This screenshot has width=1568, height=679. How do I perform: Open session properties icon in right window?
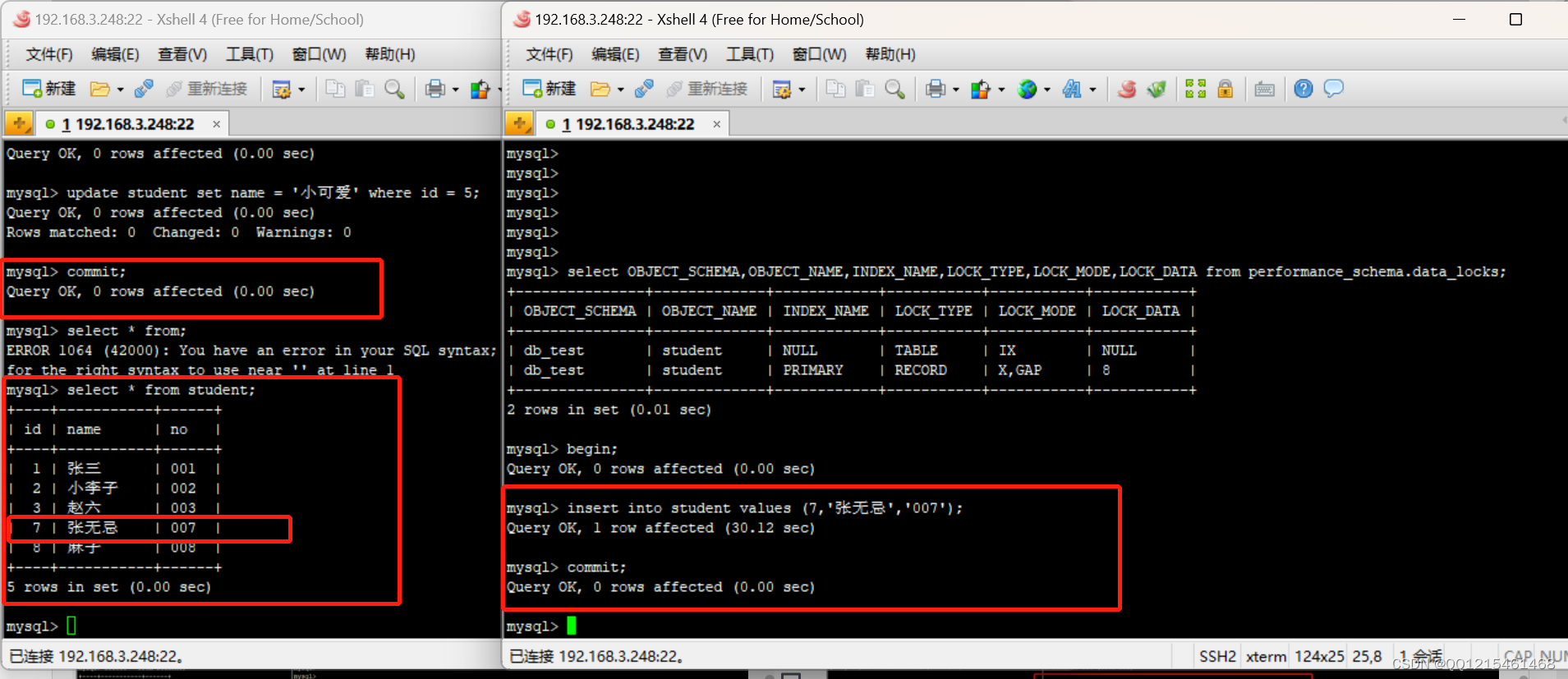pos(782,89)
